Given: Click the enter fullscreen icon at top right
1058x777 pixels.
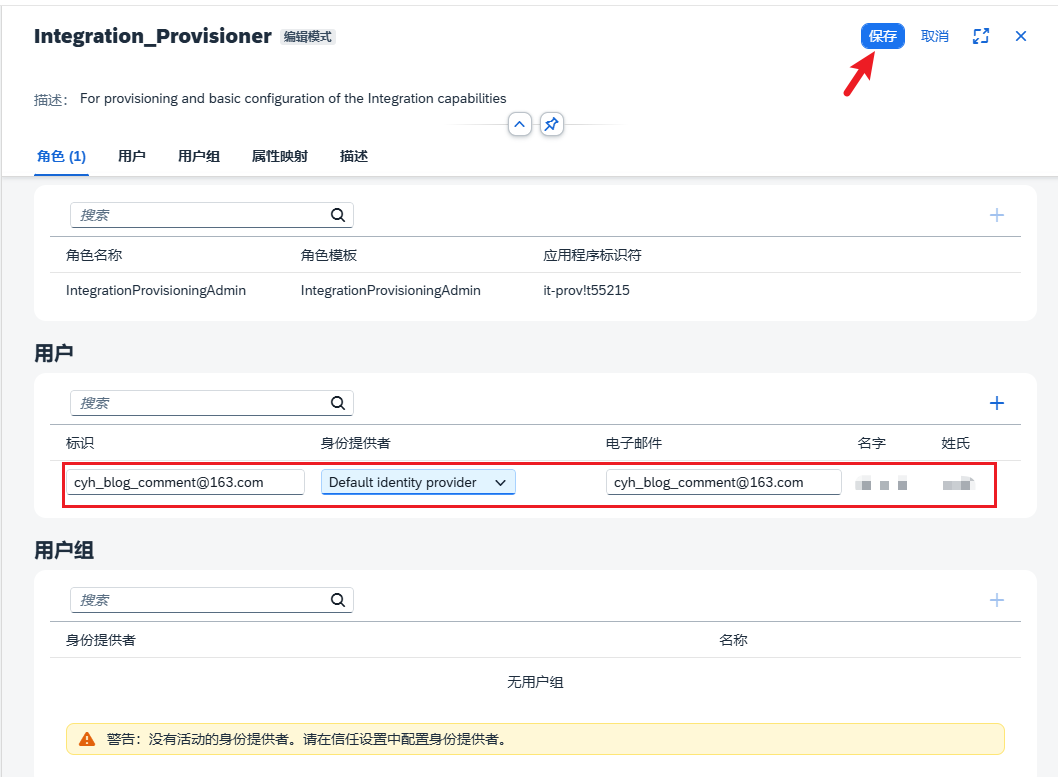Looking at the screenshot, I should coord(981,35).
